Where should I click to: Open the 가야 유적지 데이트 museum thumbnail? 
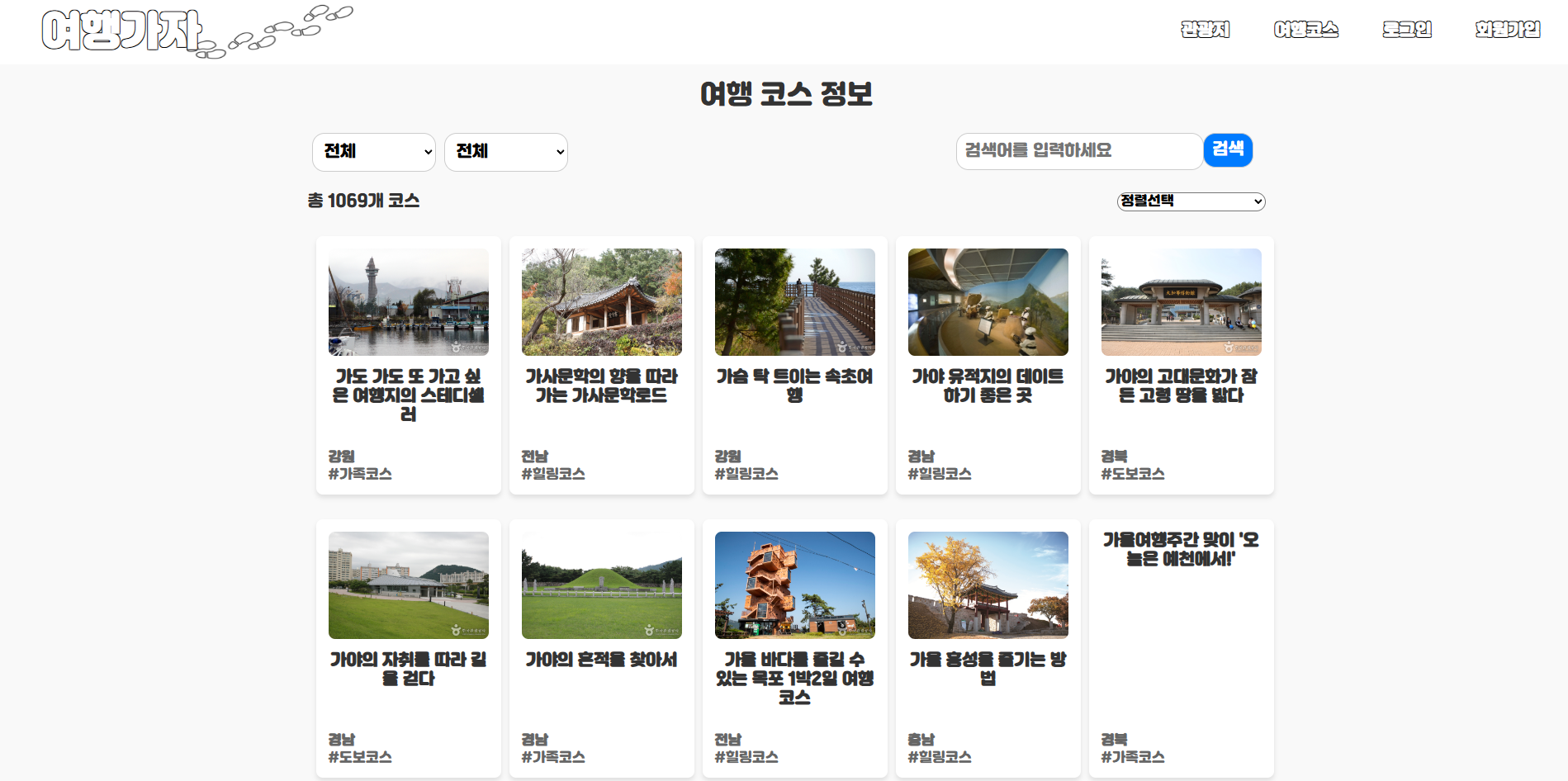pyautogui.click(x=988, y=302)
